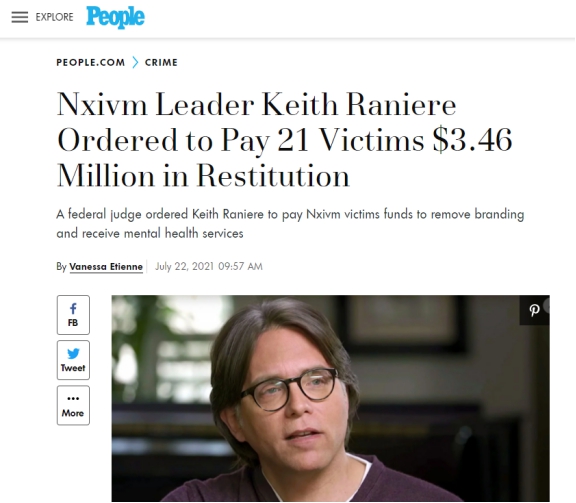Click the eyeglasses in the photo
The image size is (576, 503).
click(288, 389)
